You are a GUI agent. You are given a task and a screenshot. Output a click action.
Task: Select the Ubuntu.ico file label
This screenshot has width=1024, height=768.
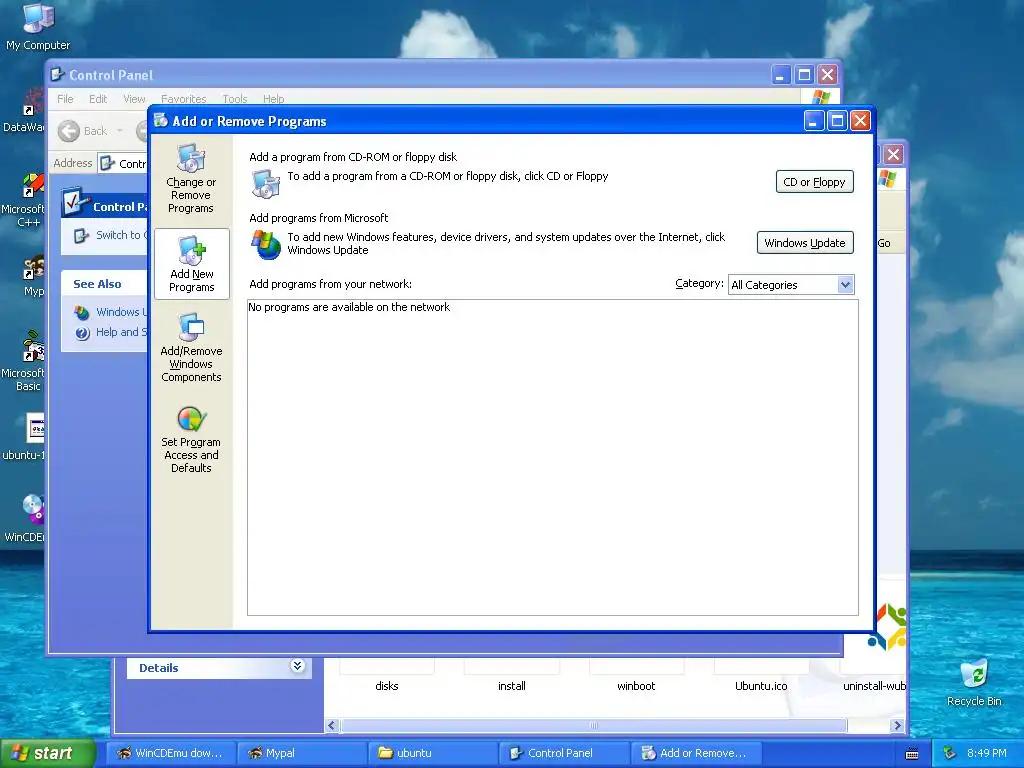(x=761, y=686)
